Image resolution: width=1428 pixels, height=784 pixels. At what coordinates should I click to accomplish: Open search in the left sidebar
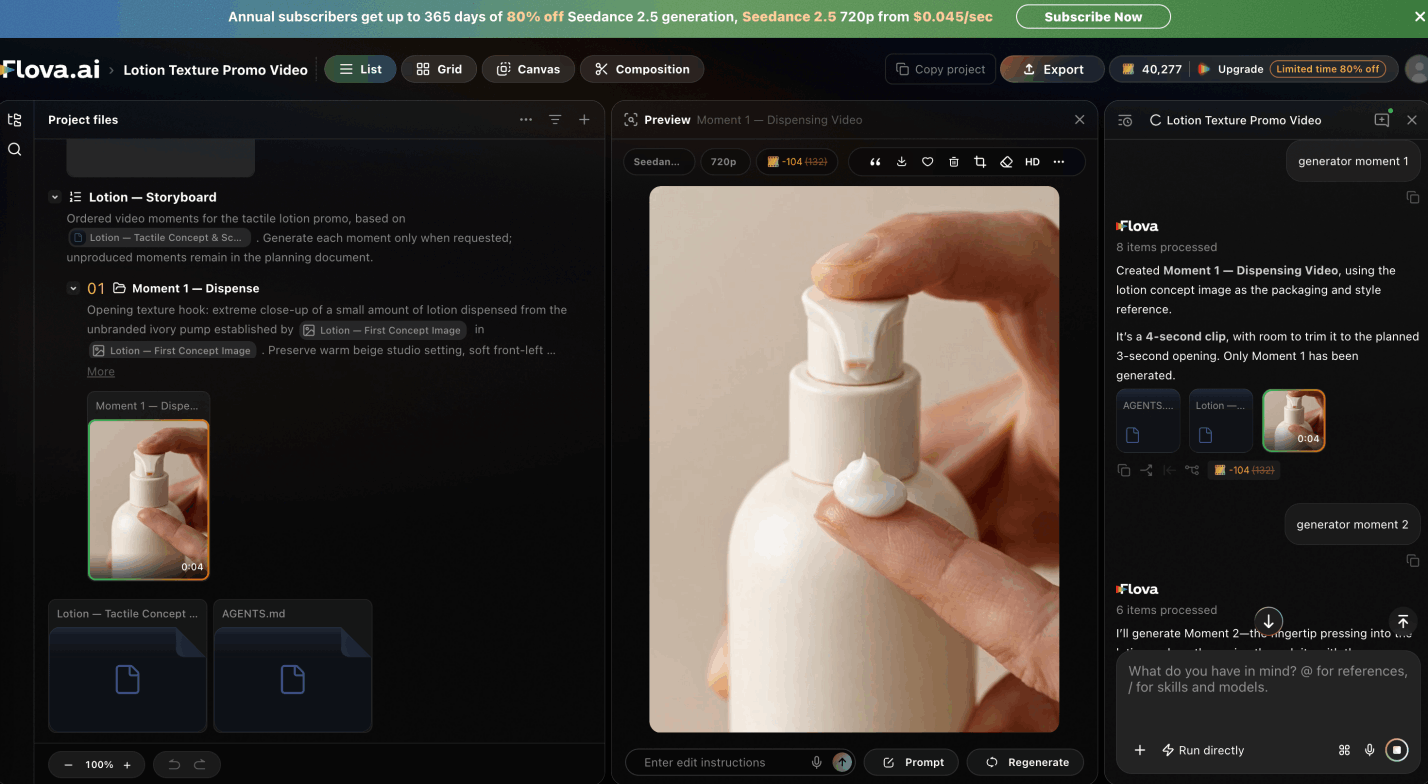coord(14,149)
